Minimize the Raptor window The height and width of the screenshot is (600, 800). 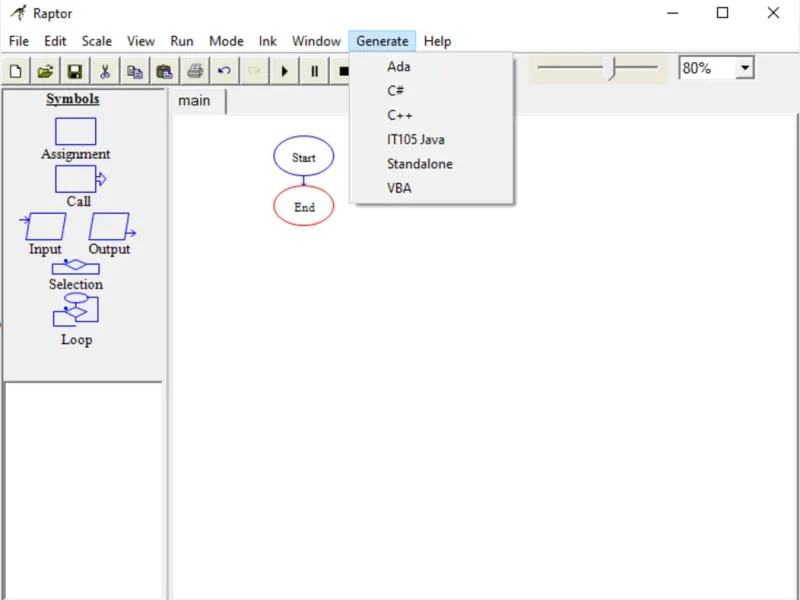pos(673,13)
